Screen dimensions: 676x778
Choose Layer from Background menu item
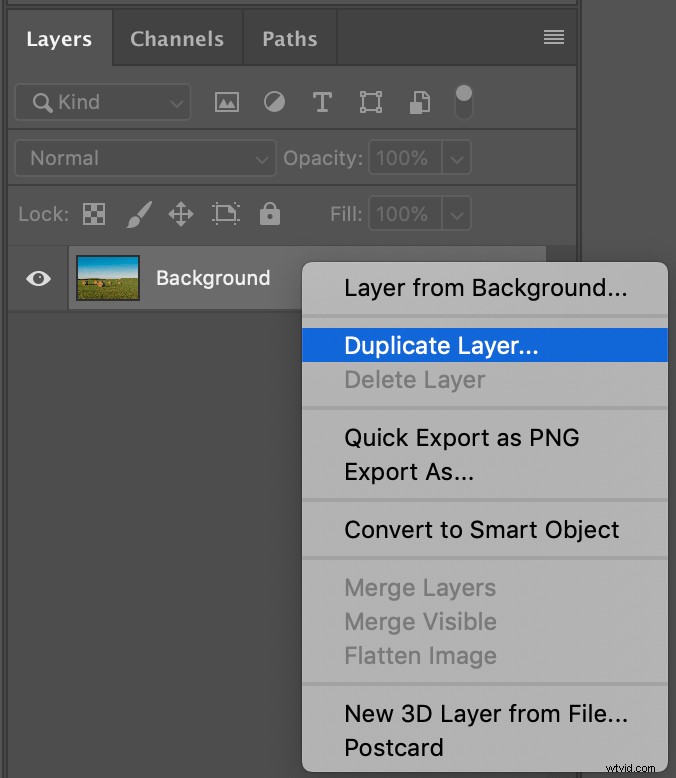485,288
